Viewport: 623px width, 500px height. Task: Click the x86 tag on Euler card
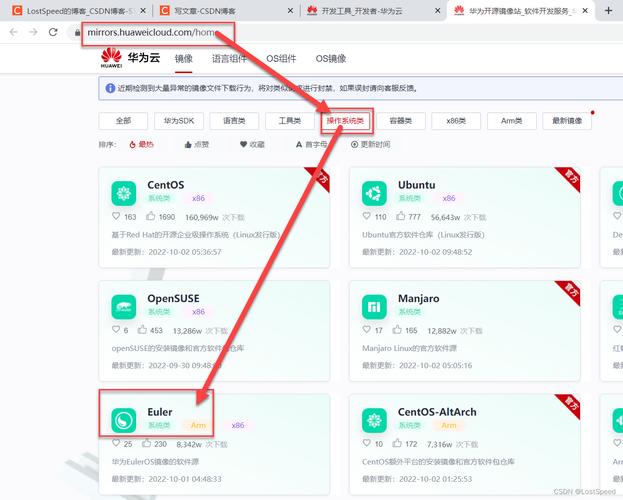point(238,425)
